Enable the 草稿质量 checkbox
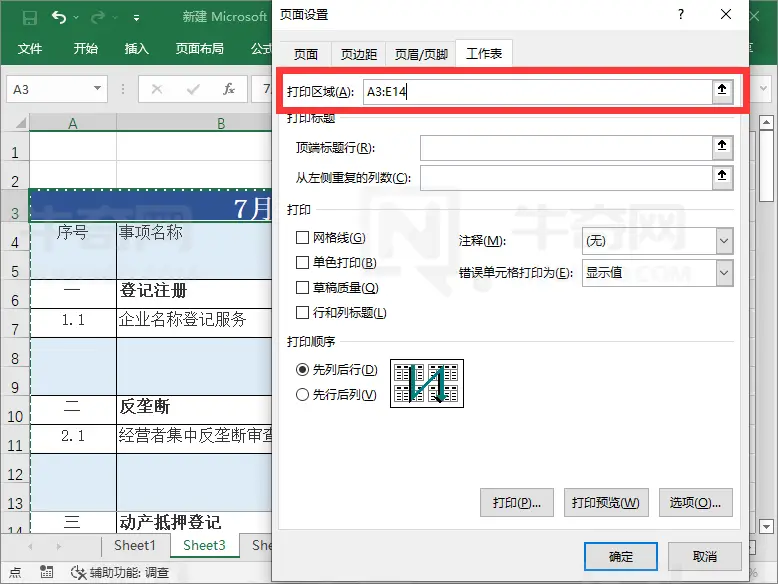The width and height of the screenshot is (778, 584). [302, 288]
